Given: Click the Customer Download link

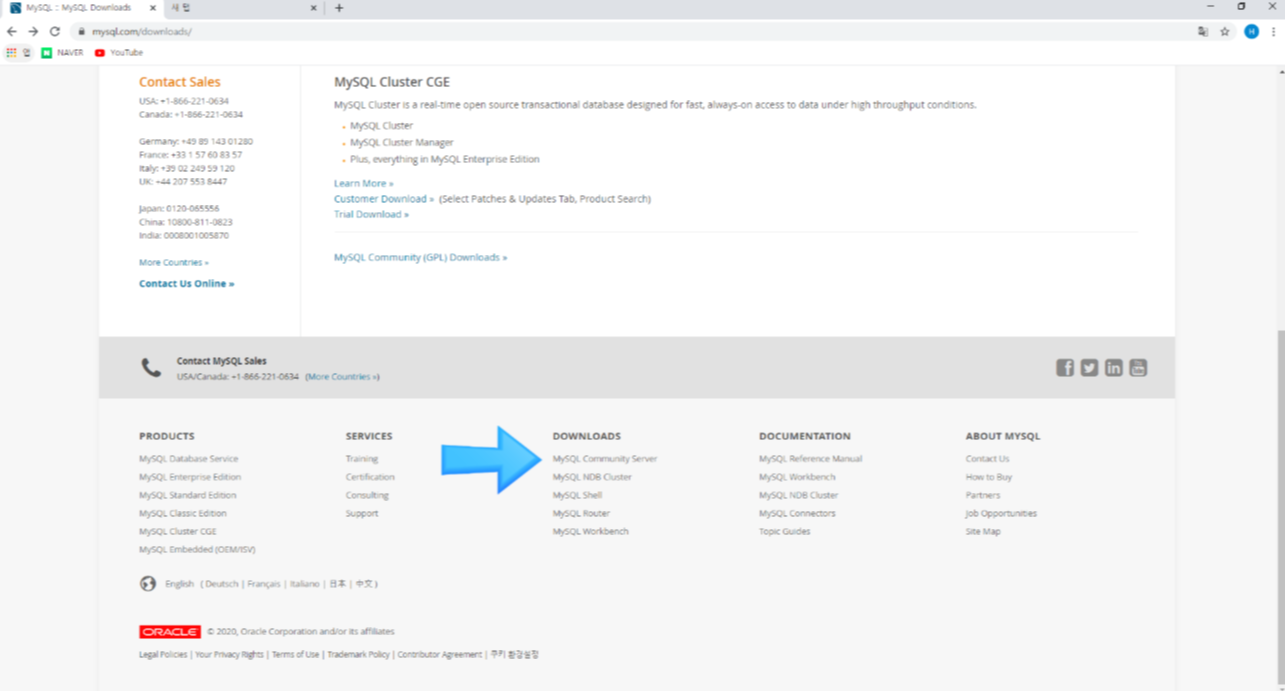Looking at the screenshot, I should click(384, 199).
